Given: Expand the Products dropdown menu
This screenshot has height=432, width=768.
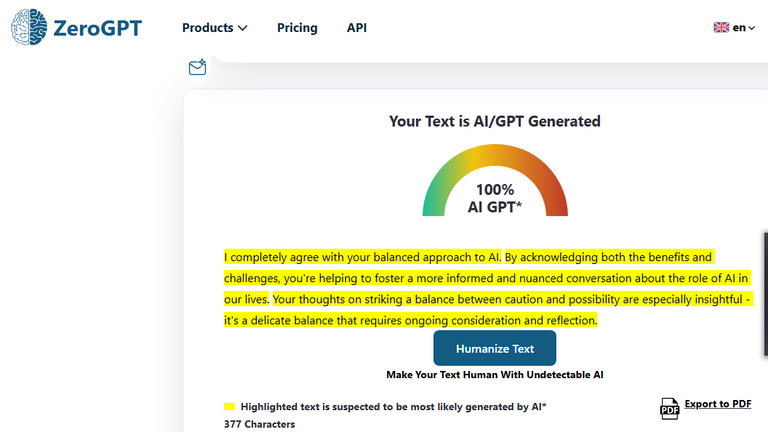Looking at the screenshot, I should pos(215,28).
